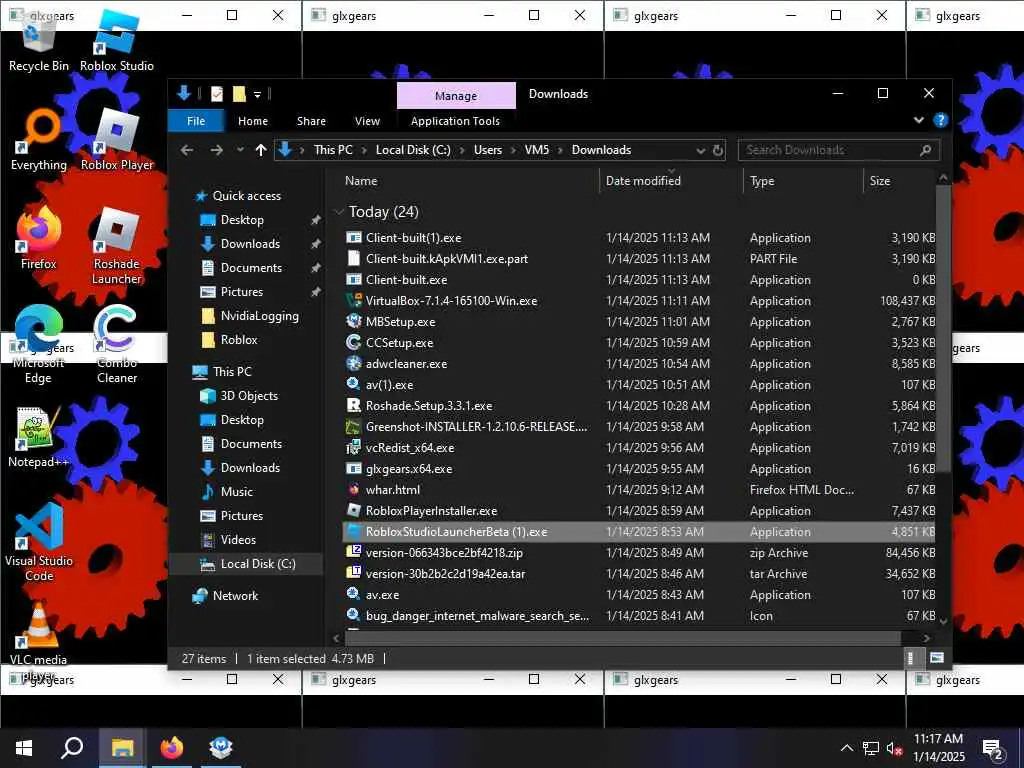
Task: Click the Refresh button in address bar
Action: coord(718,150)
